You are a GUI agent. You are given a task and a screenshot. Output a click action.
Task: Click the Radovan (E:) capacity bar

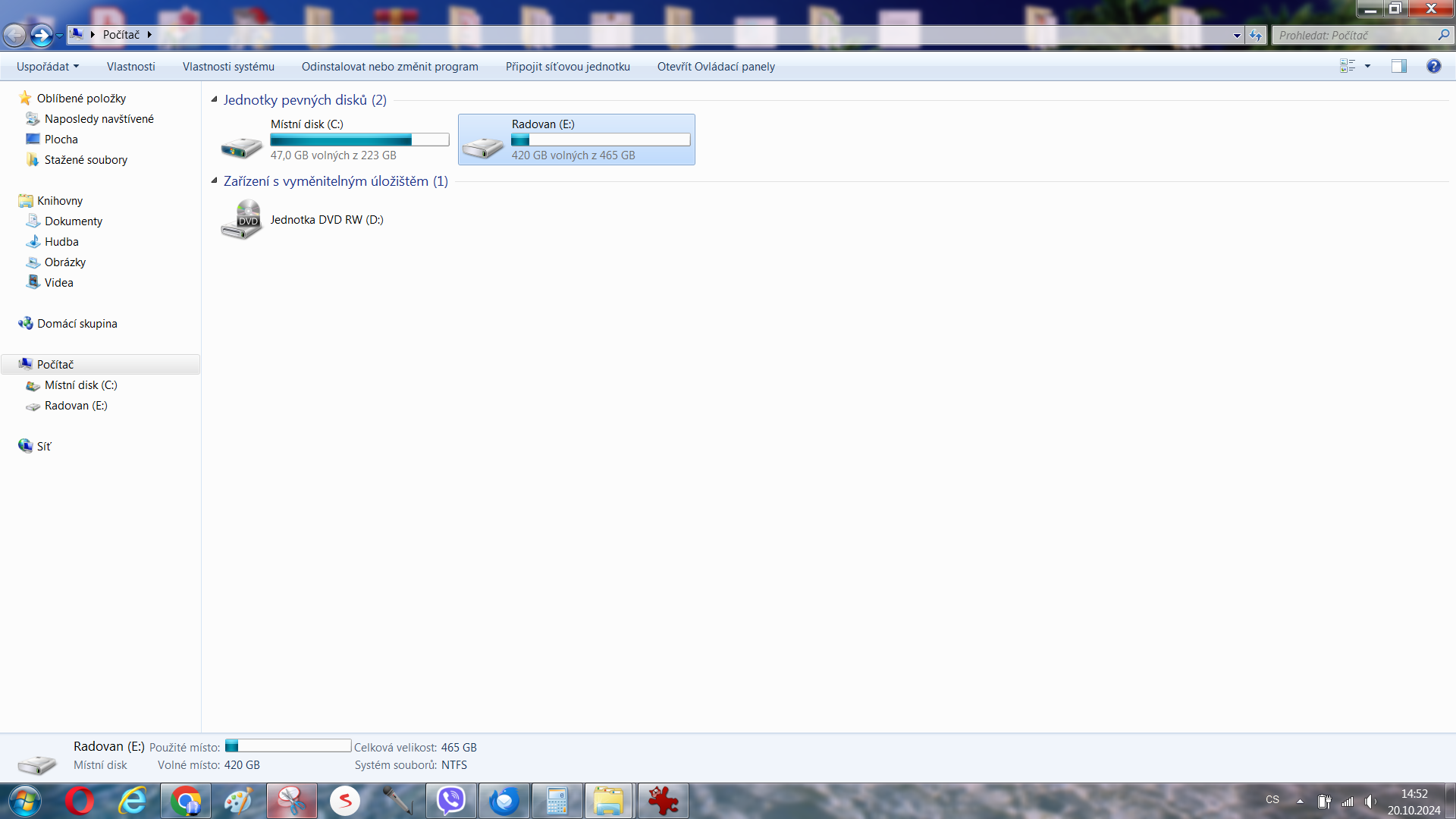pos(601,140)
